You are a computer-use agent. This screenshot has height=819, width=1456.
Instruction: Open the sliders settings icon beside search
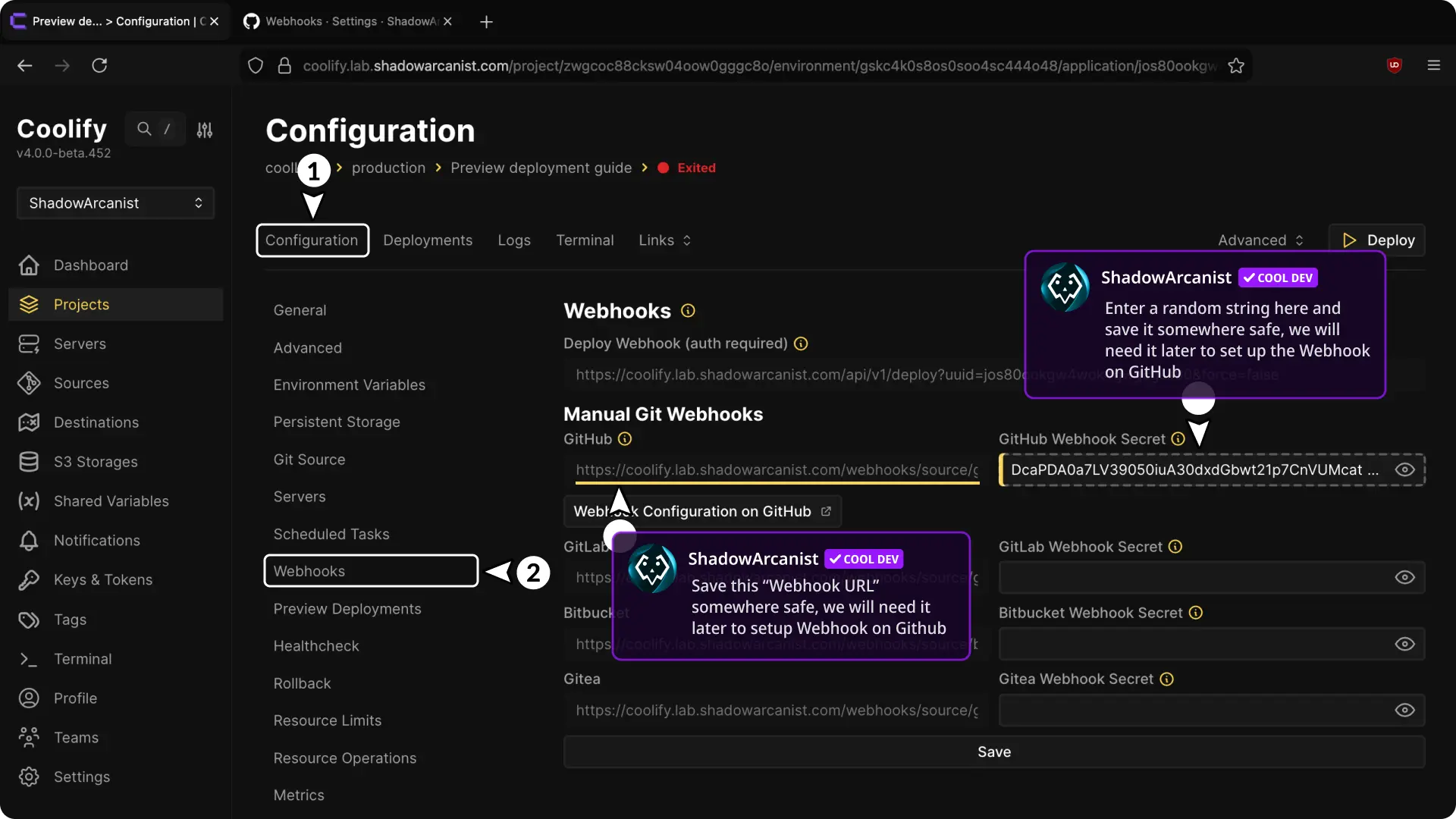[205, 130]
